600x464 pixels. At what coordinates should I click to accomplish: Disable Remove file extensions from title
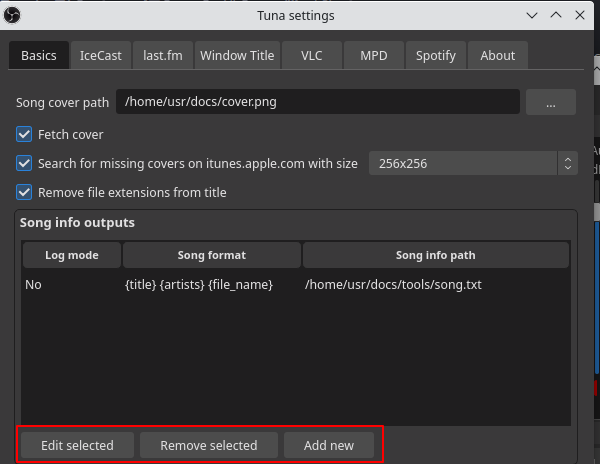24,192
